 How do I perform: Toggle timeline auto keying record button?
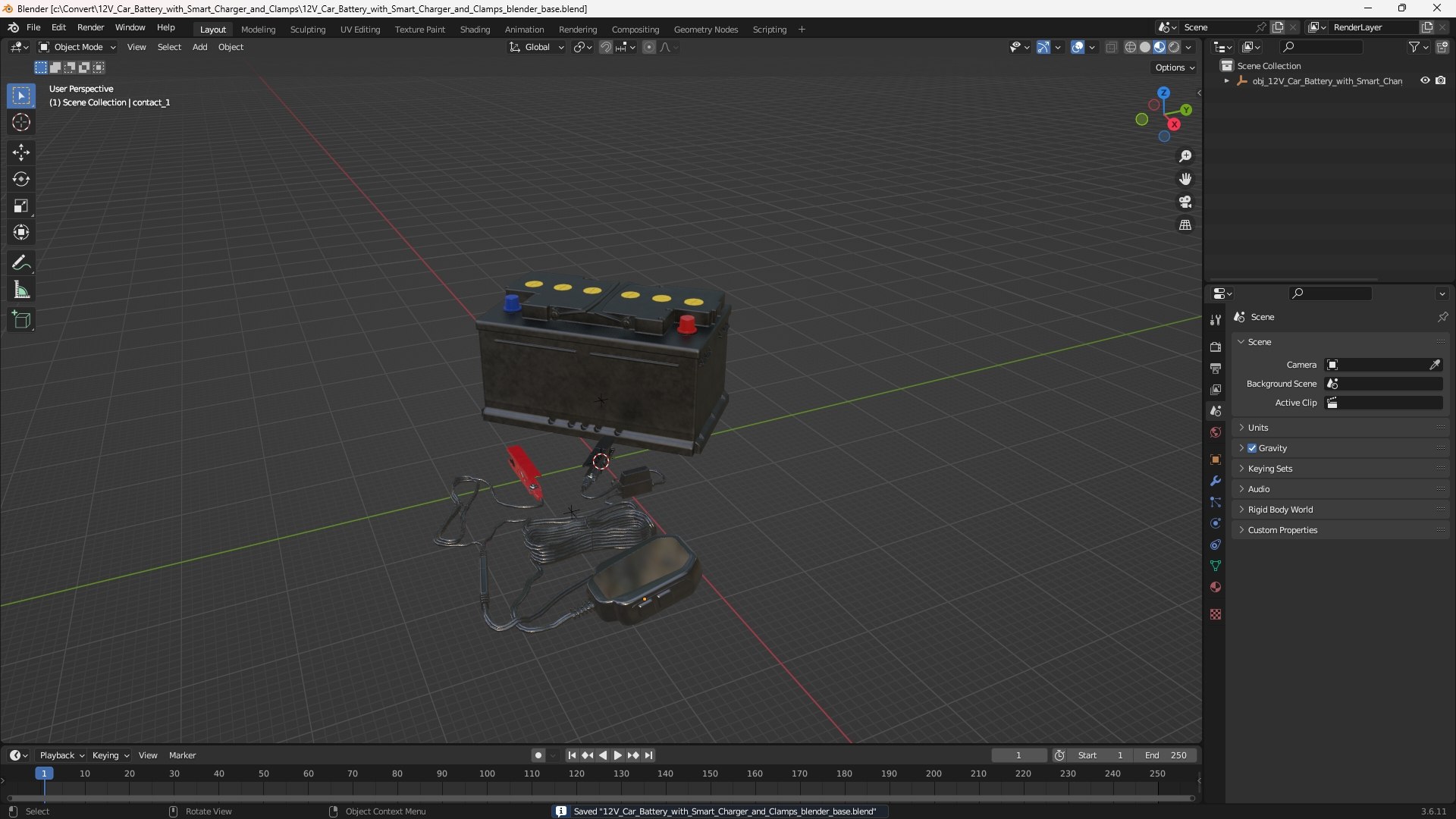(x=538, y=755)
